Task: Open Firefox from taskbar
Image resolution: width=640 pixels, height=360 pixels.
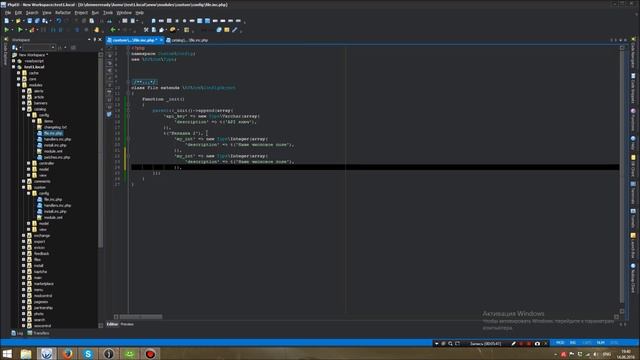Action: pos(67,354)
